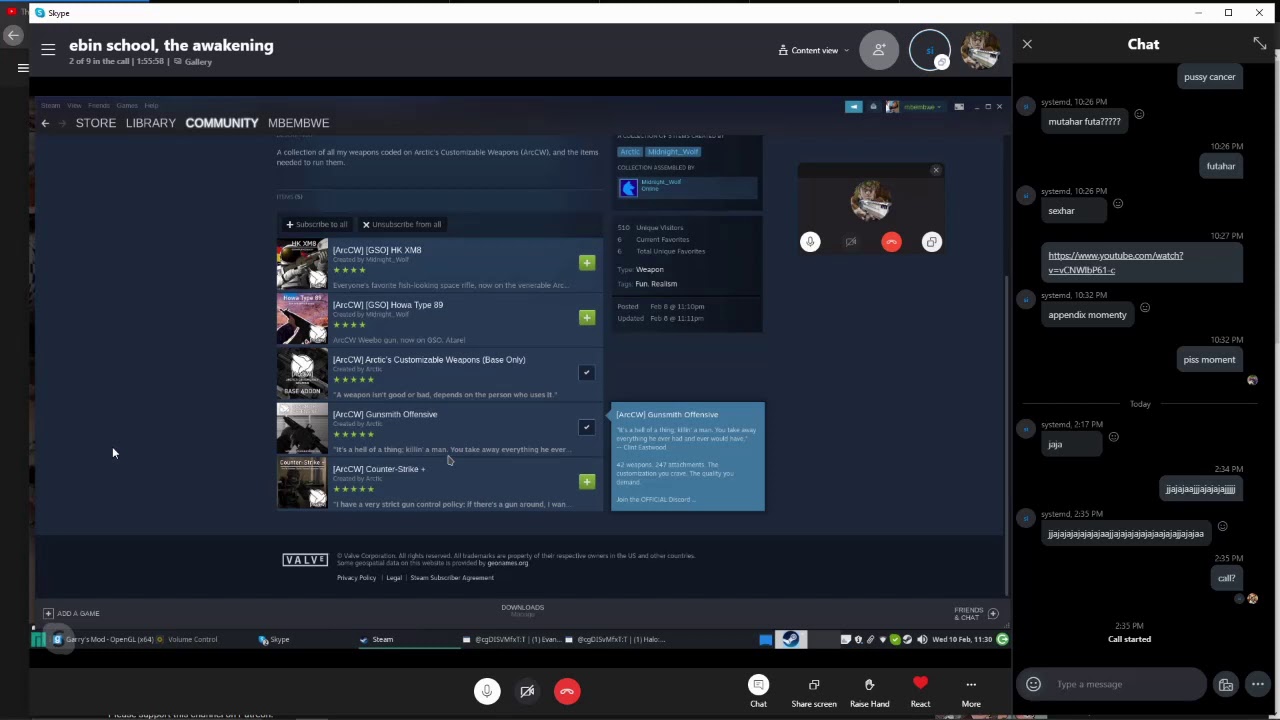Open the YouTube link in chat

pyautogui.click(x=1115, y=263)
